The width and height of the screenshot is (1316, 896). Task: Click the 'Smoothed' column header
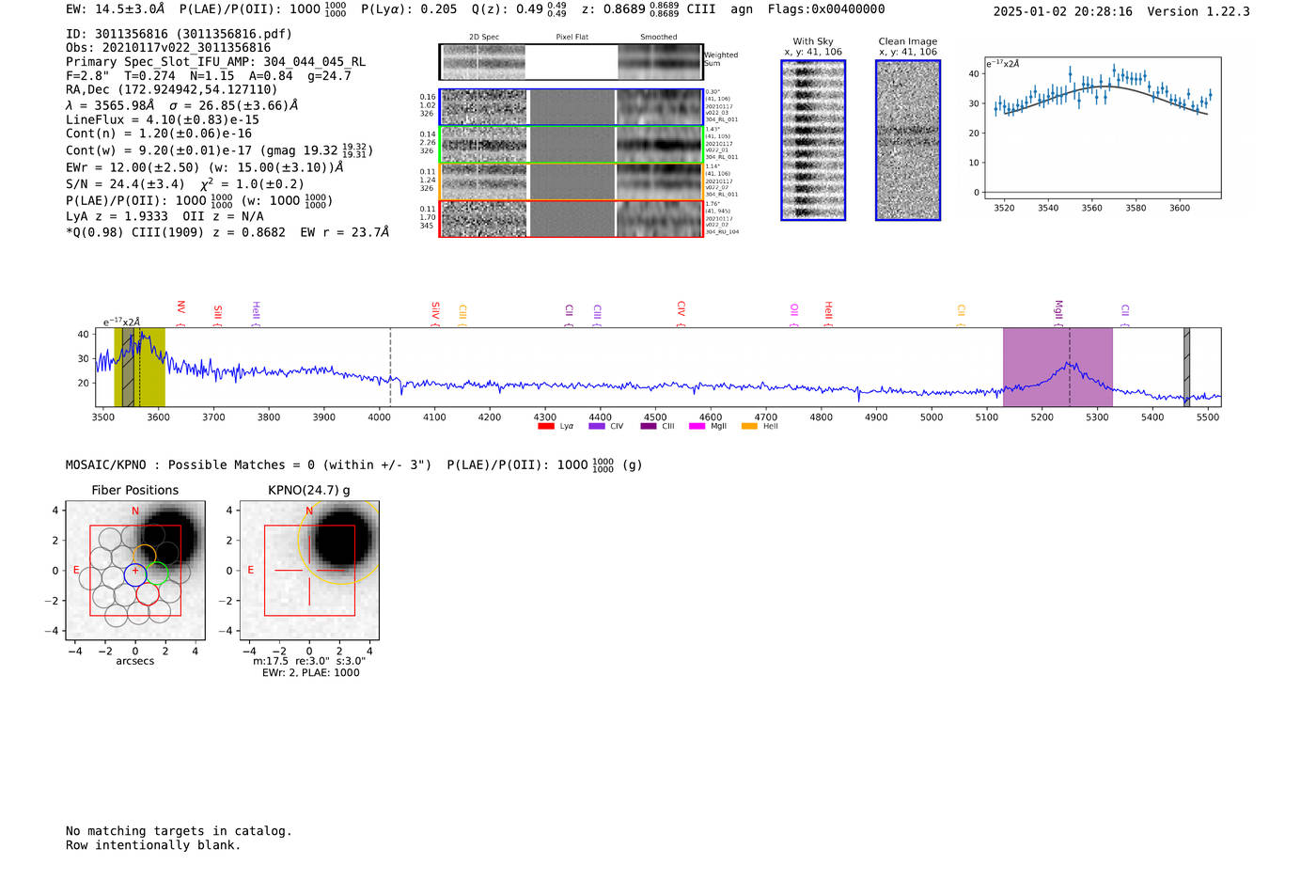pyautogui.click(x=659, y=37)
